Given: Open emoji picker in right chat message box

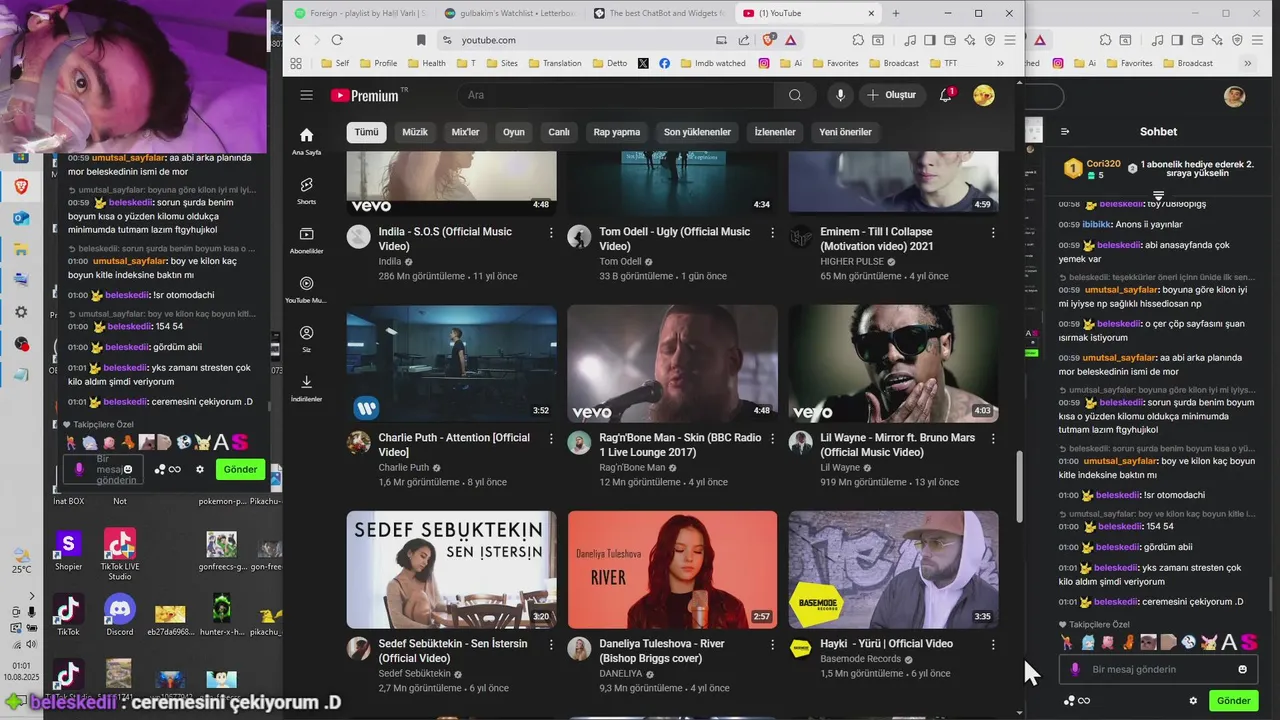Looking at the screenshot, I should click(1243, 669).
